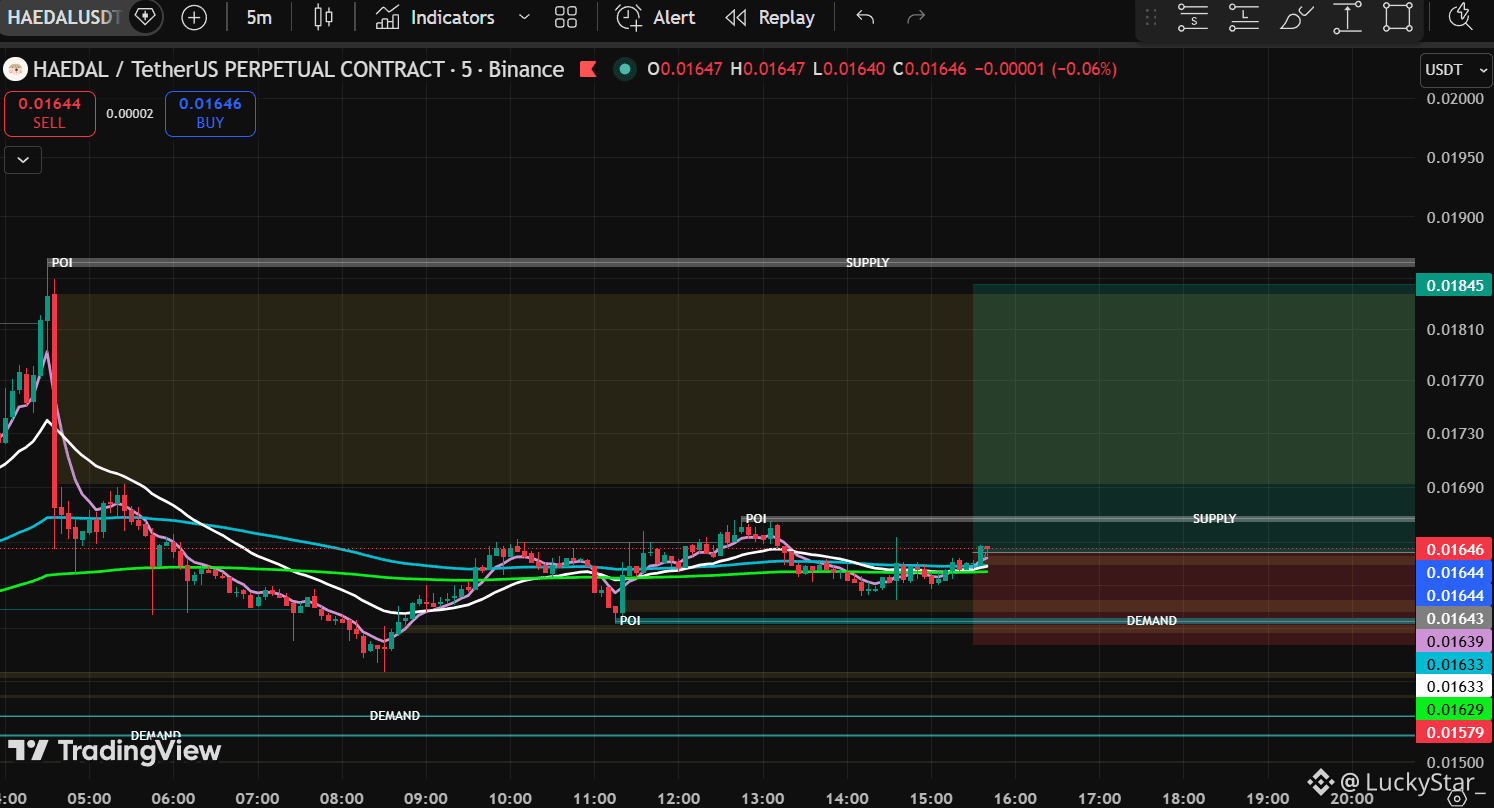
Task: Click the upper SUPPLY zone label
Action: 867,263
